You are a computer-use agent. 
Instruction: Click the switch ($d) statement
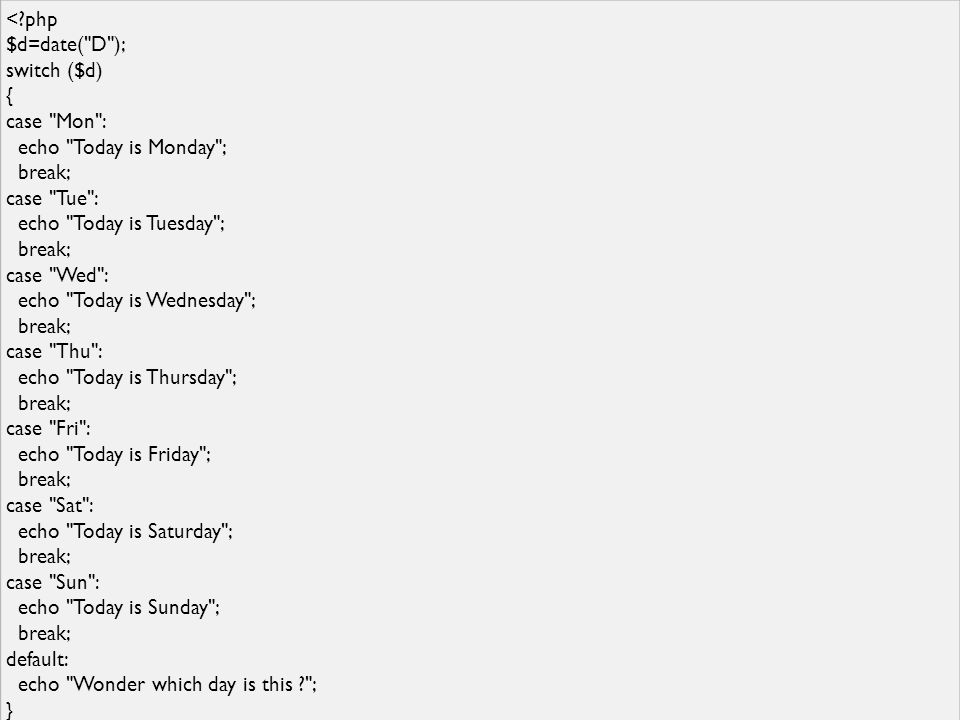click(x=54, y=70)
